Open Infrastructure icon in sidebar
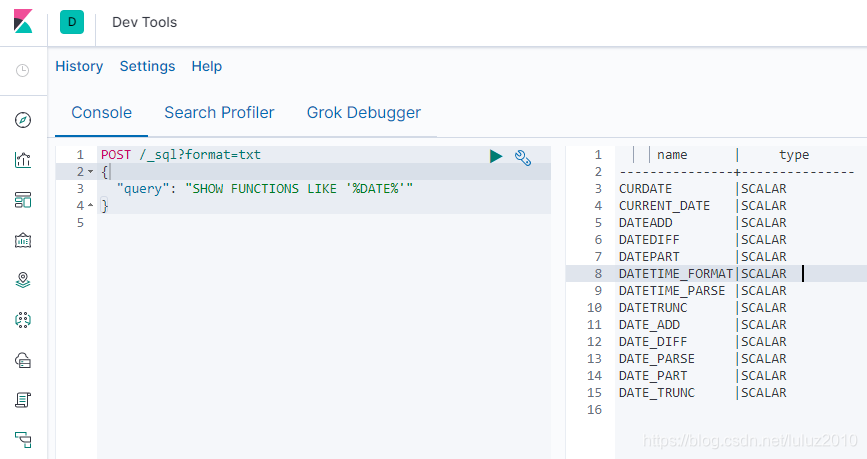 coord(23,360)
